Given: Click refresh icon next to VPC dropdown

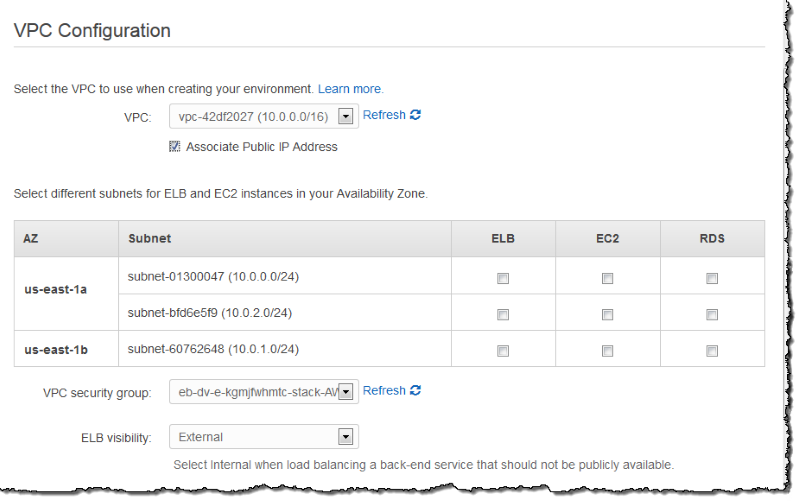Looking at the screenshot, I should [x=415, y=115].
